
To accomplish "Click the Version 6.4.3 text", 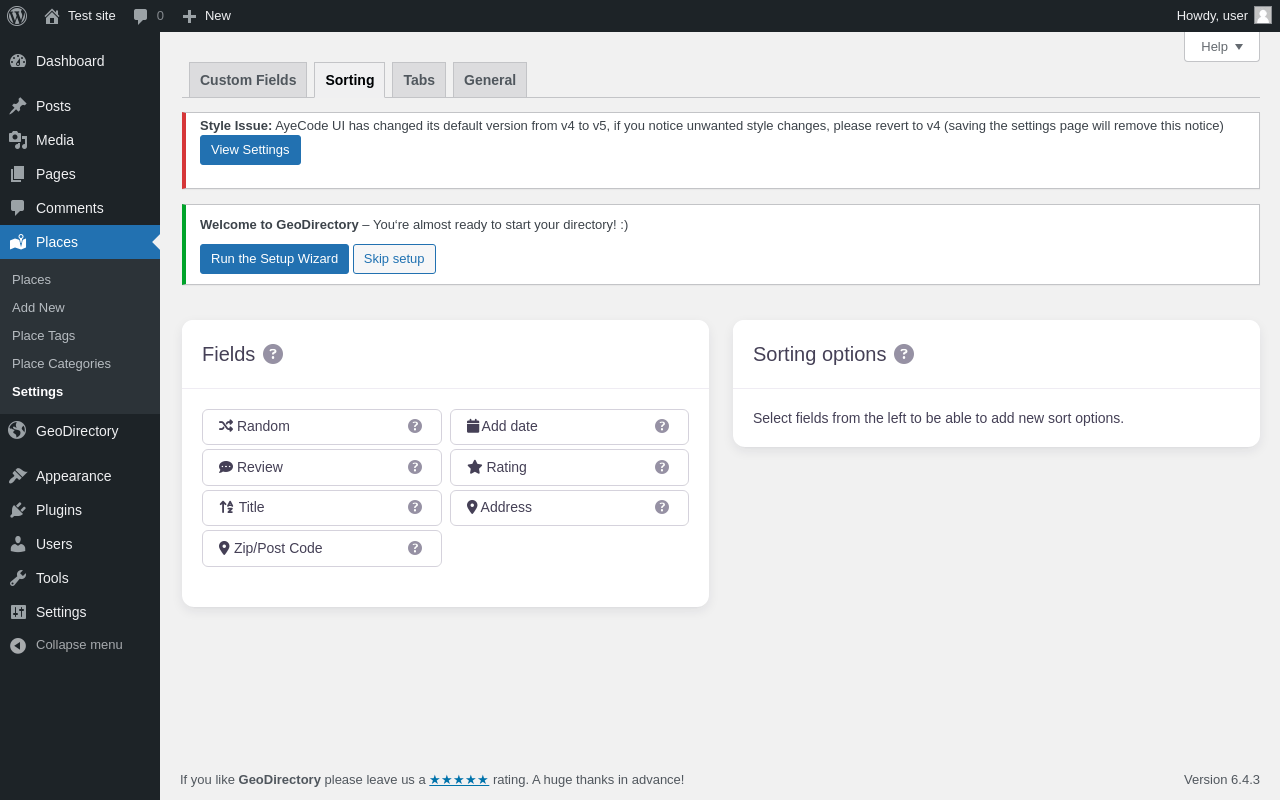I will tap(1222, 780).
